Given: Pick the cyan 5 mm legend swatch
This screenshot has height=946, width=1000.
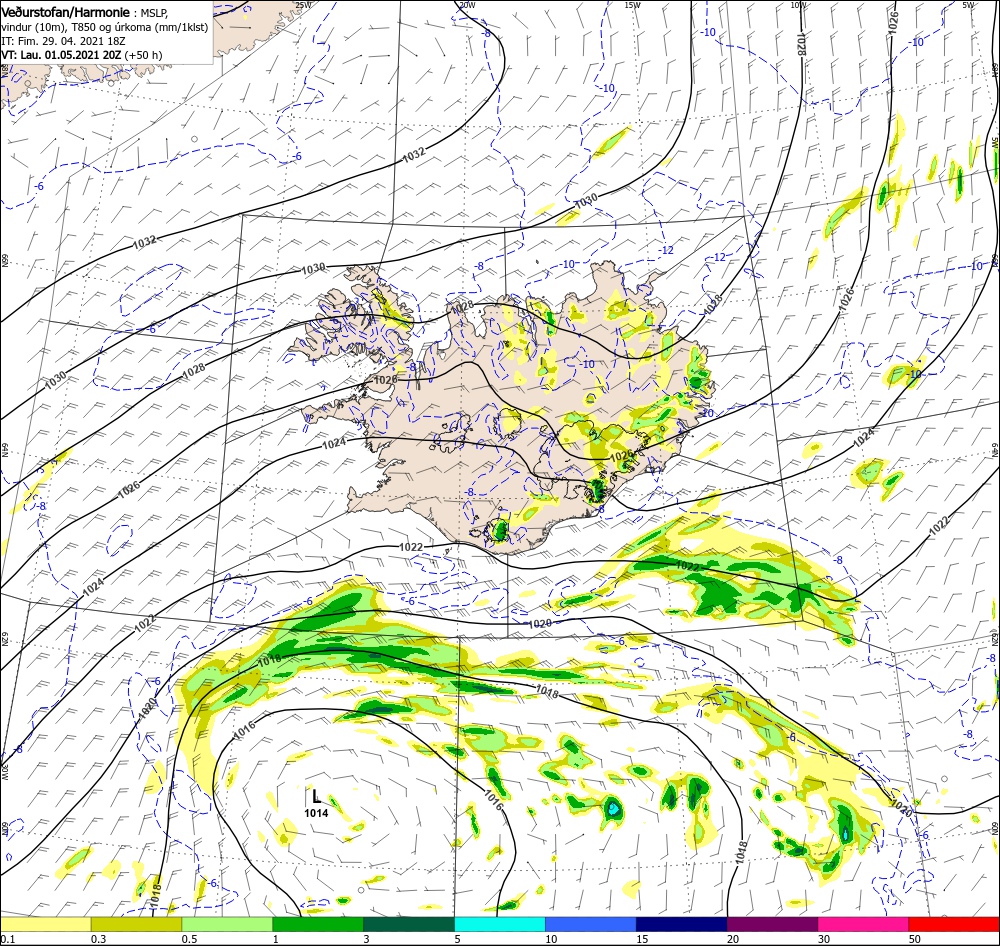Looking at the screenshot, I should 500,924.
